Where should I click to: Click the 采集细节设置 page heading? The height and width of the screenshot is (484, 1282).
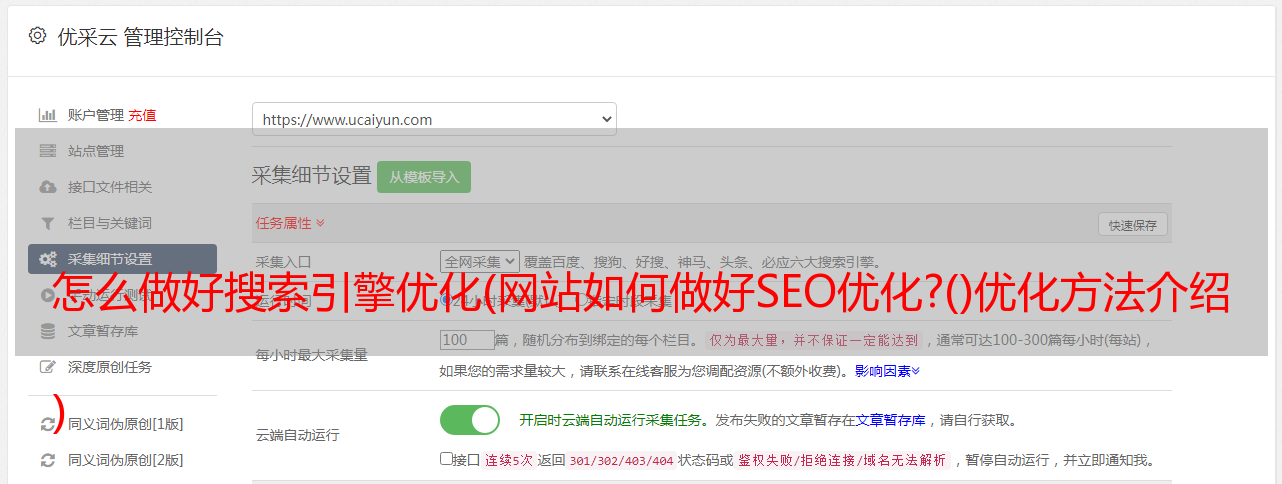point(311,176)
